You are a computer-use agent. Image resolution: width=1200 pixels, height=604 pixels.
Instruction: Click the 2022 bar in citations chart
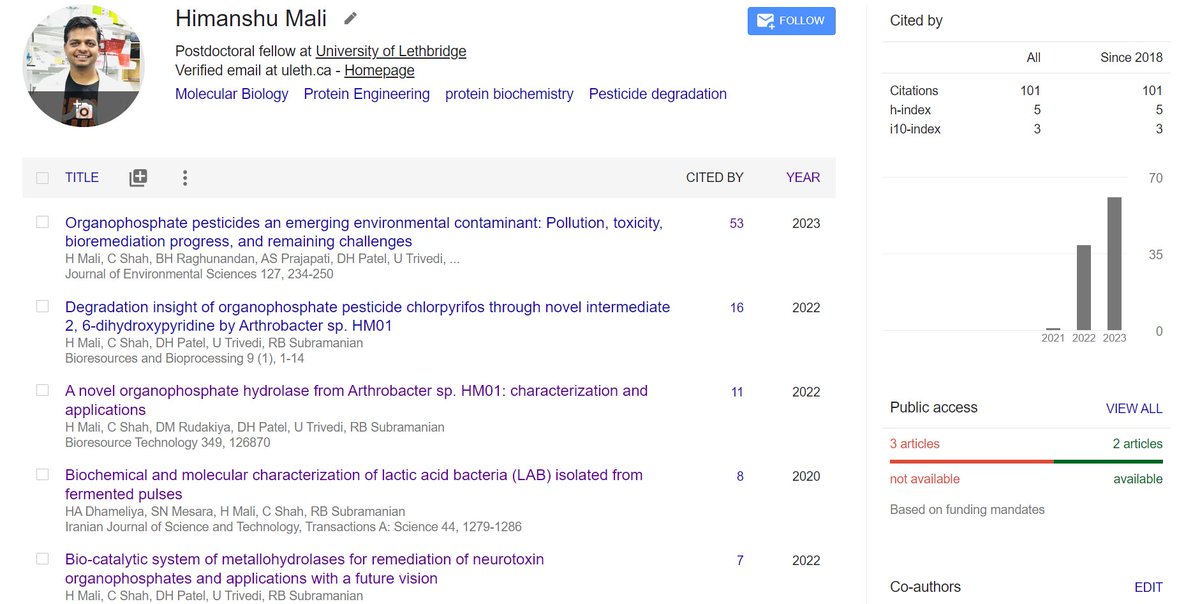pos(1083,287)
